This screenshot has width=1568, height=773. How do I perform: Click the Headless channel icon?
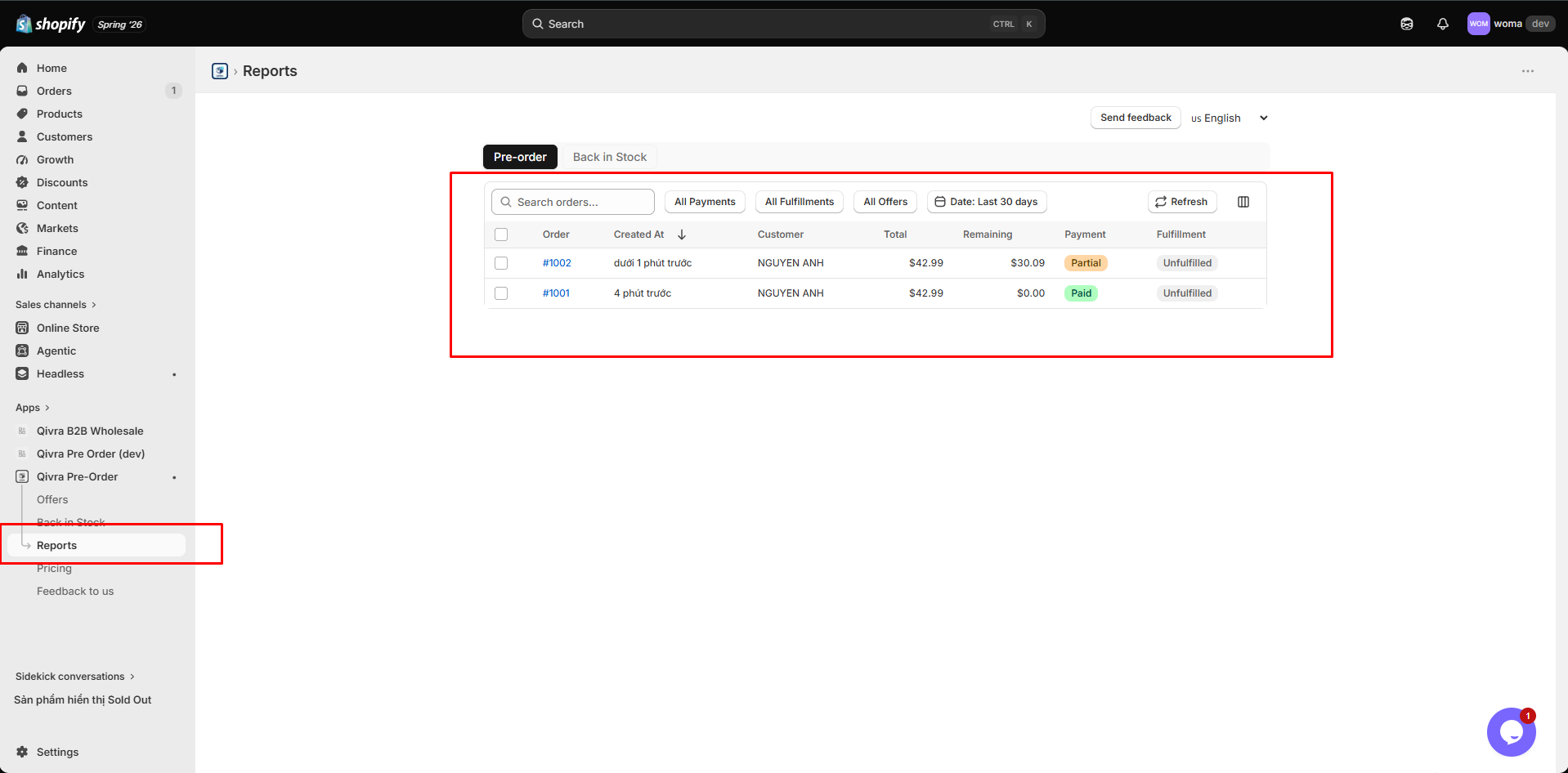tap(22, 373)
